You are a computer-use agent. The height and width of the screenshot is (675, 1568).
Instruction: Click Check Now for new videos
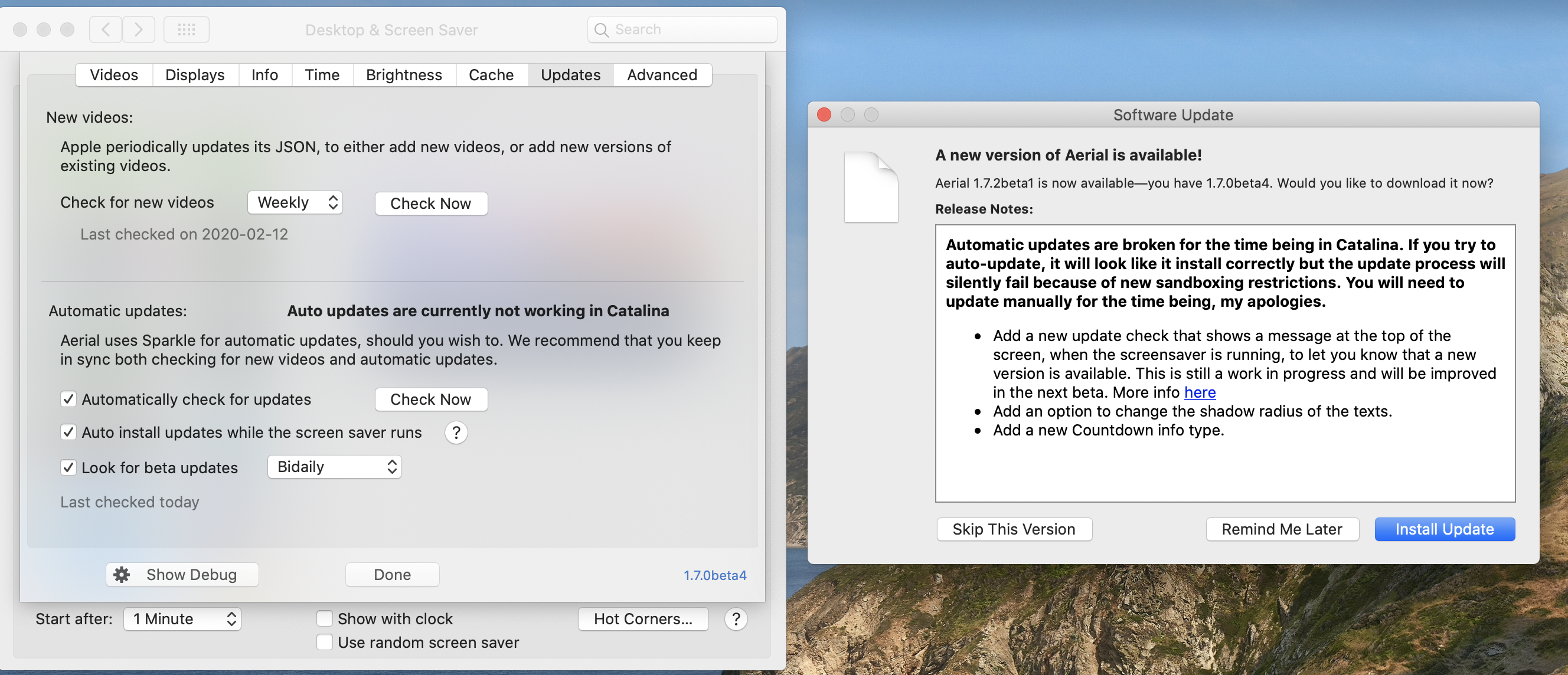(431, 203)
